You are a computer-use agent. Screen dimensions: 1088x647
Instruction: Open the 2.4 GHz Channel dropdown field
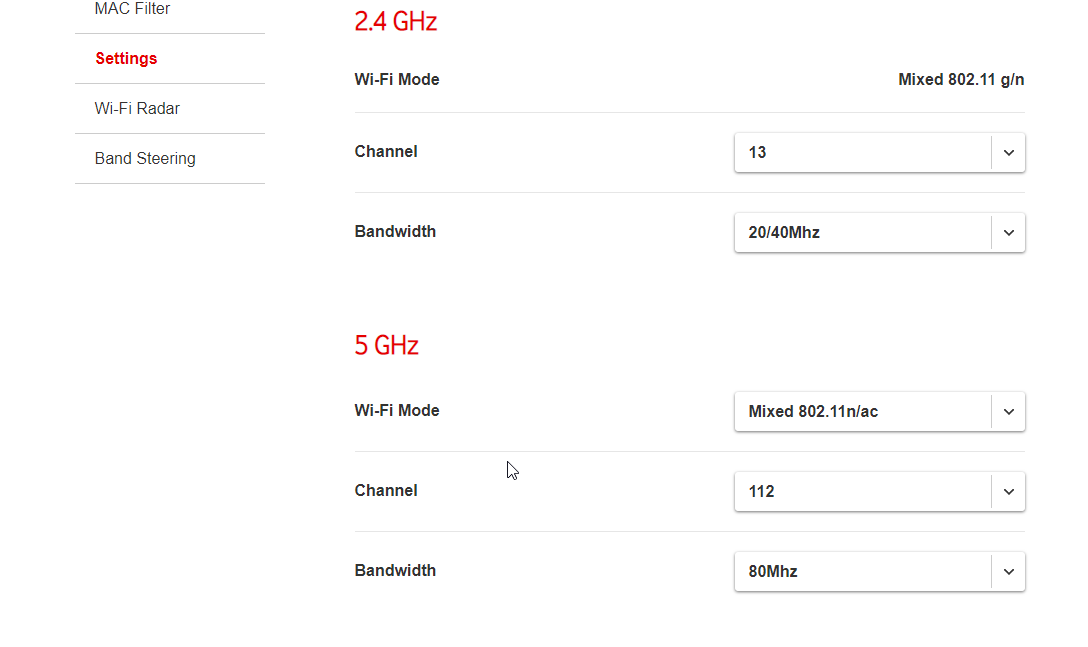click(x=862, y=153)
